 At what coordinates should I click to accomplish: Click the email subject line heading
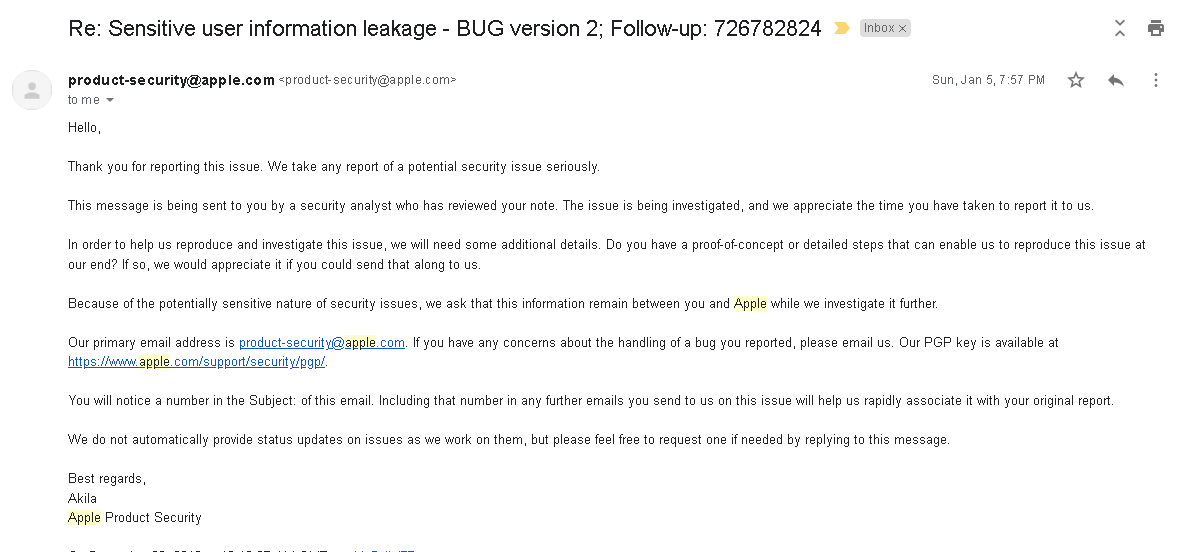[x=444, y=29]
